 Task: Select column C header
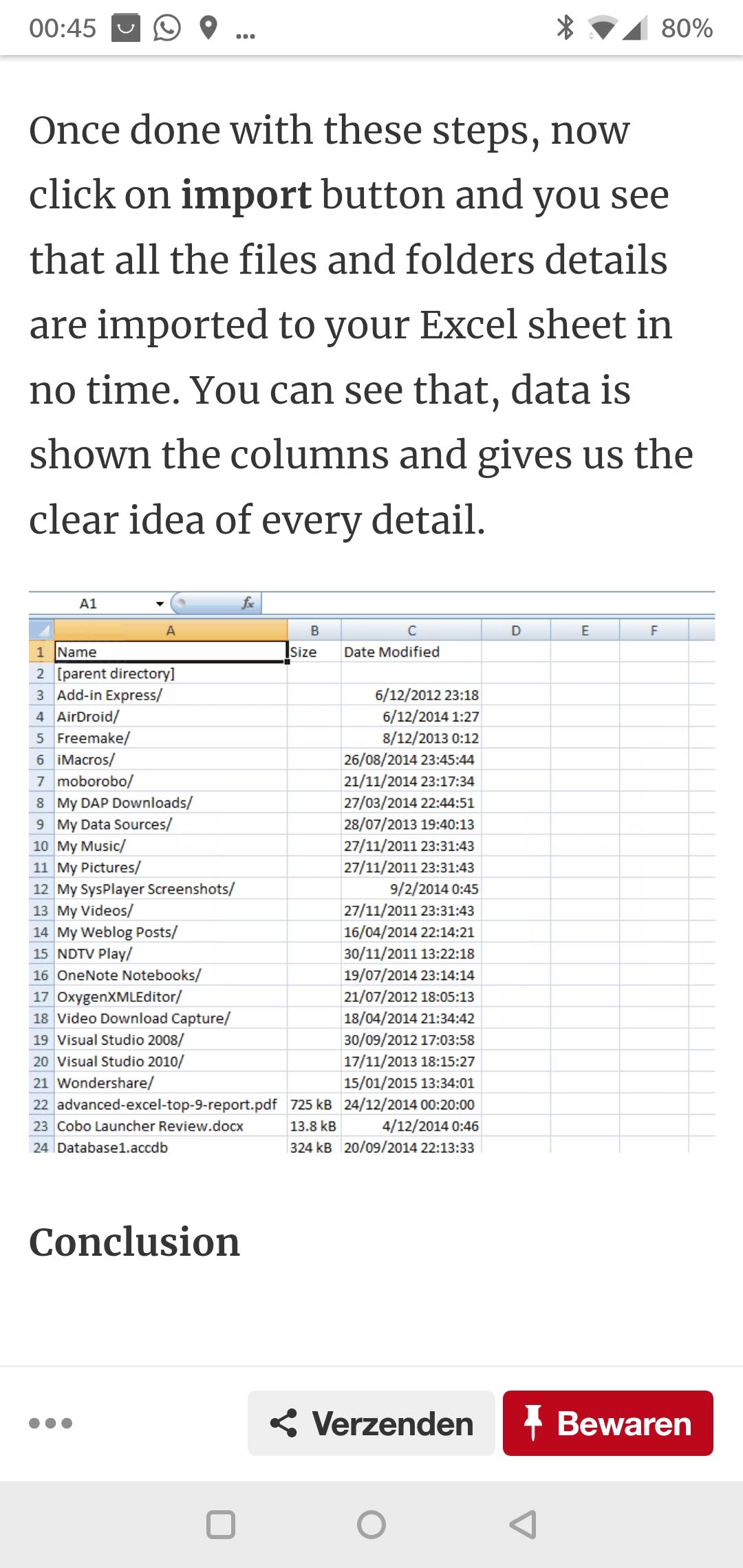(x=411, y=630)
